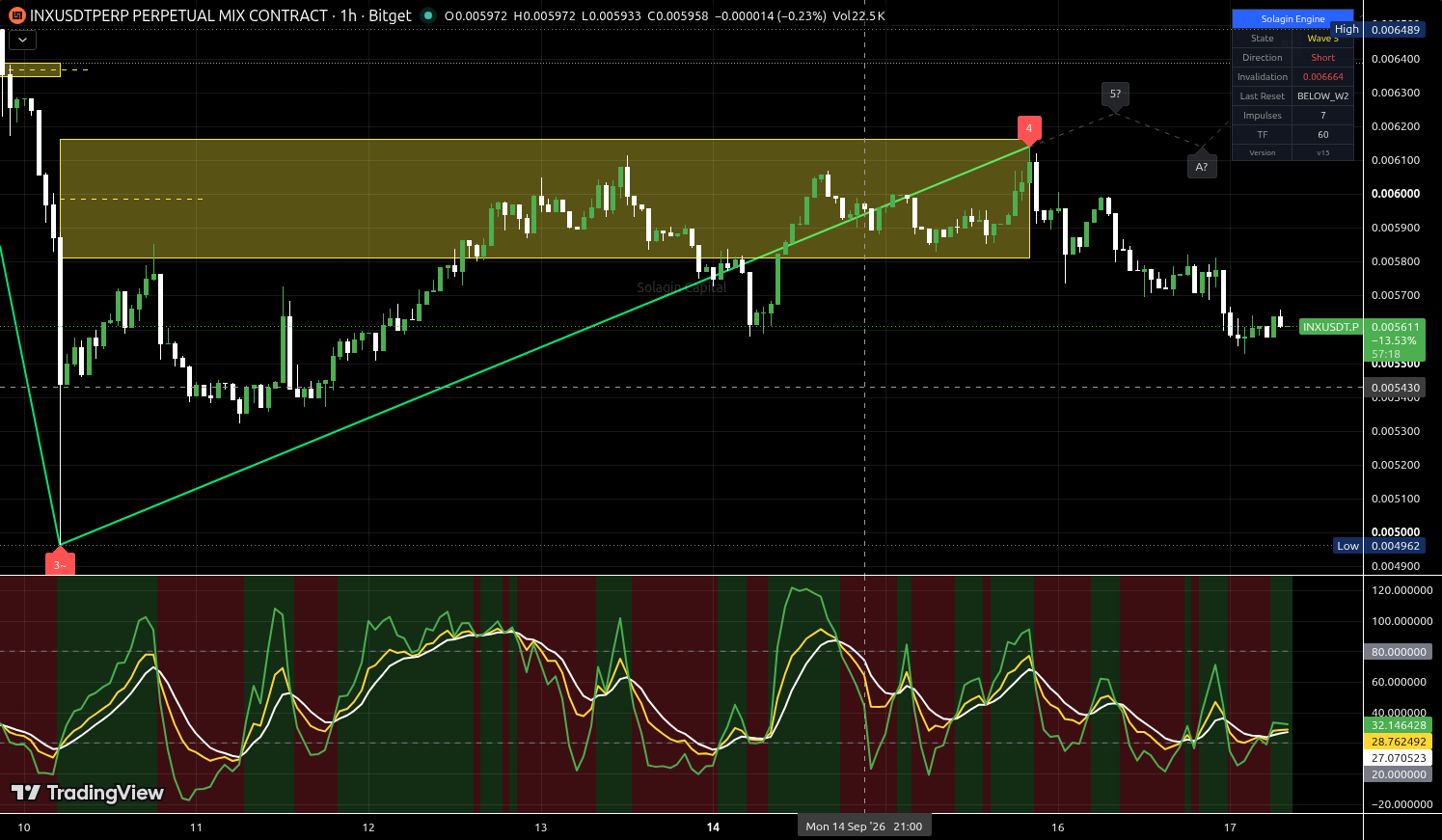Open the TradingView logo link
This screenshot has width=1442, height=840.
(88, 793)
